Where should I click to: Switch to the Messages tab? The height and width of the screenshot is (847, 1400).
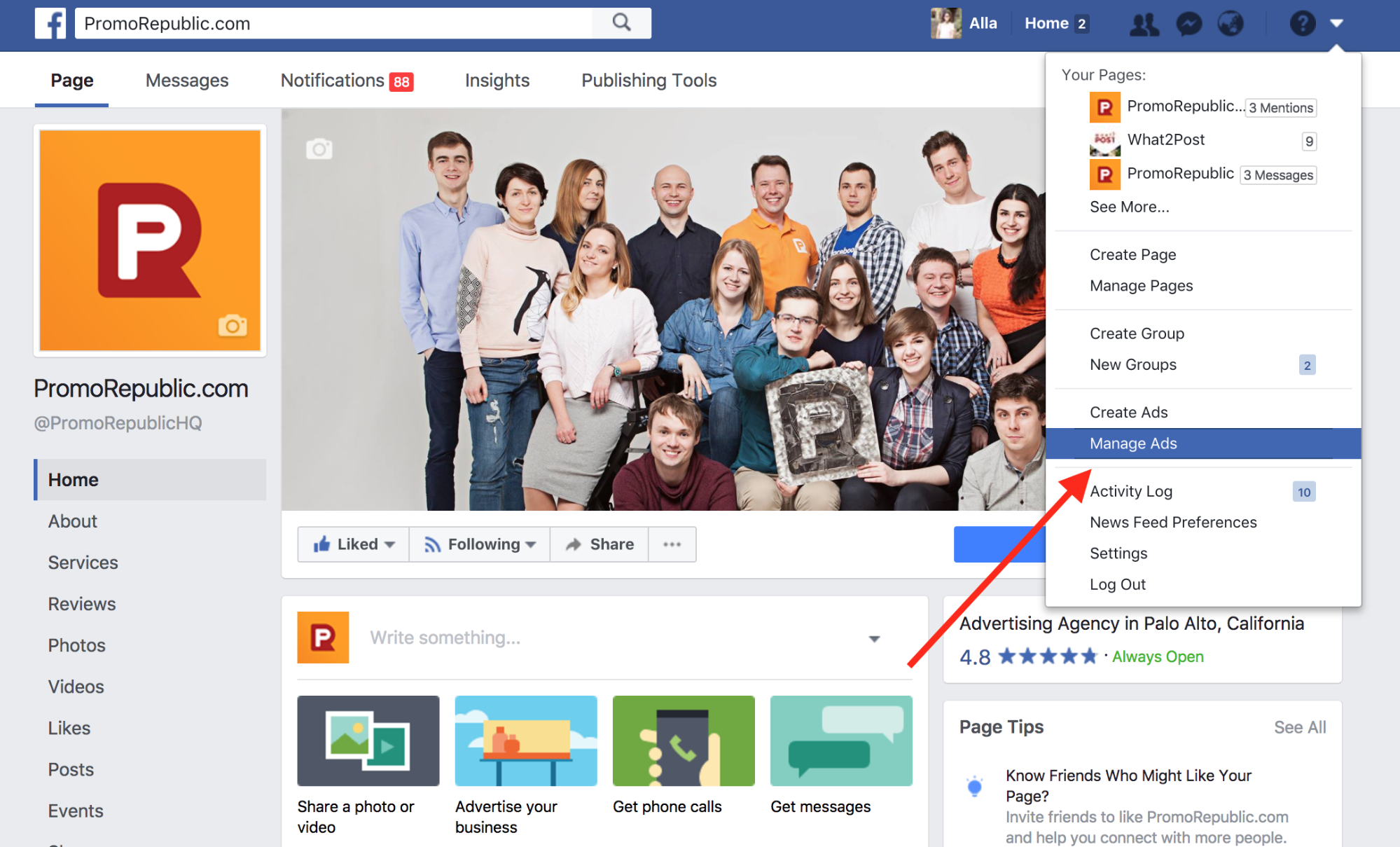[187, 81]
